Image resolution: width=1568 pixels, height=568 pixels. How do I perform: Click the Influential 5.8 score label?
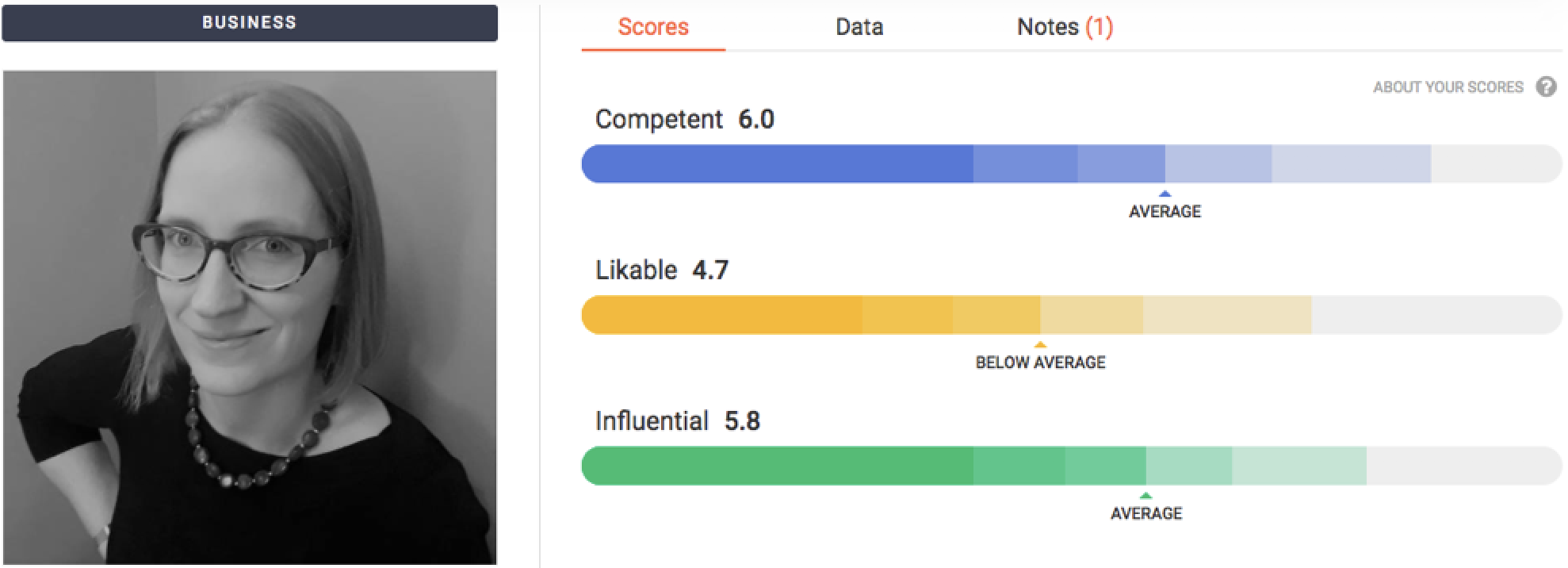point(678,420)
